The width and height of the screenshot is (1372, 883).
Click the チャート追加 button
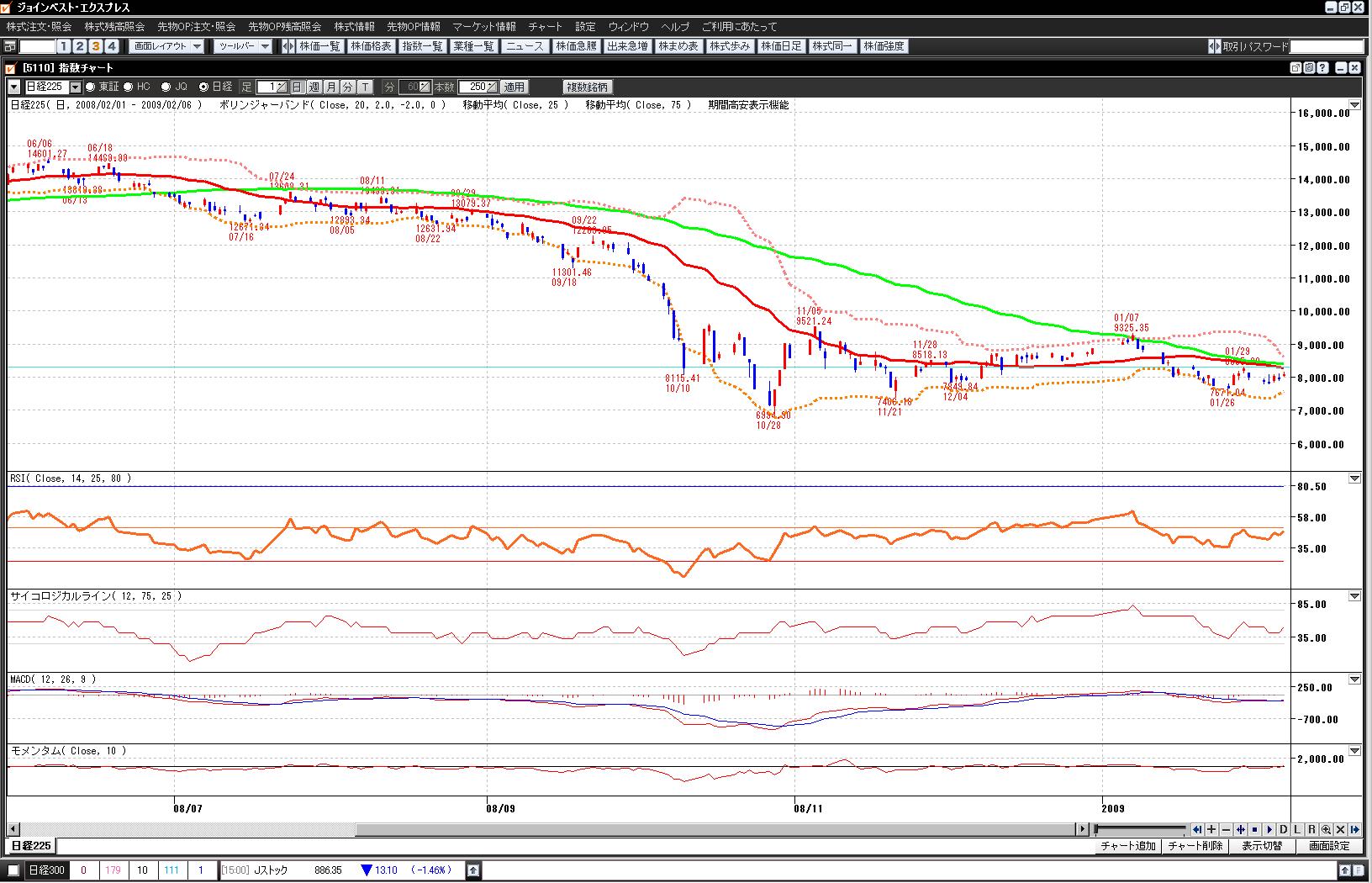[x=1128, y=846]
